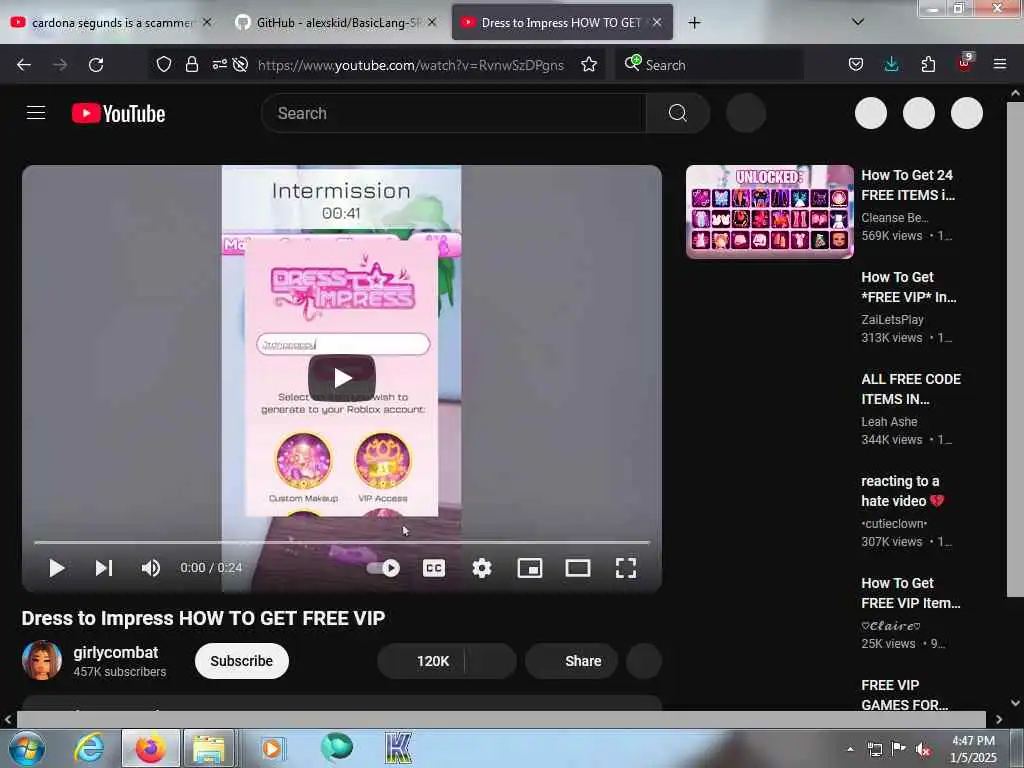The width and height of the screenshot is (1024, 768).
Task: Focus the Firefox Search box
Action: 709,65
